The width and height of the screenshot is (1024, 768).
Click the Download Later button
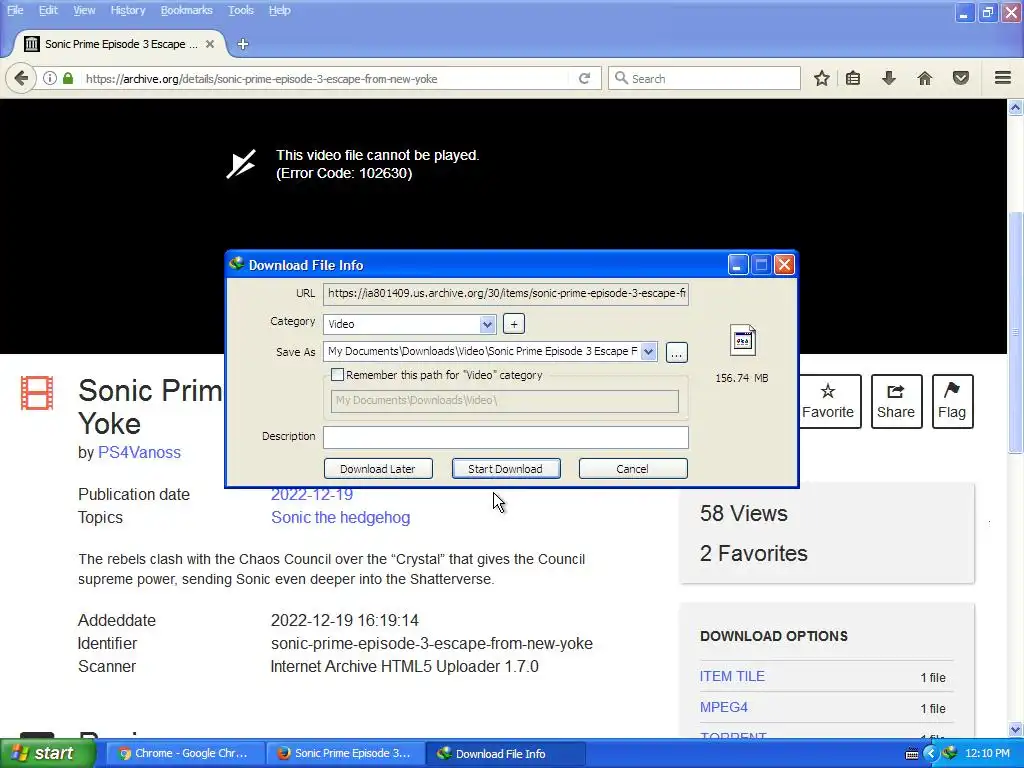pyautogui.click(x=378, y=469)
